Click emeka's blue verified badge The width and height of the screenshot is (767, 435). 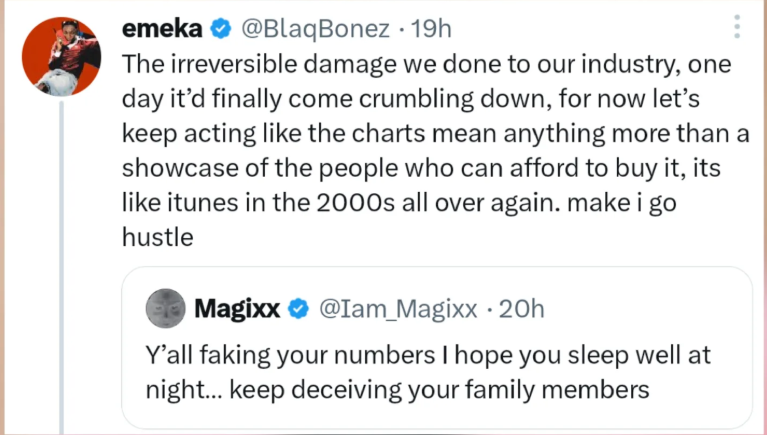[x=219, y=31]
